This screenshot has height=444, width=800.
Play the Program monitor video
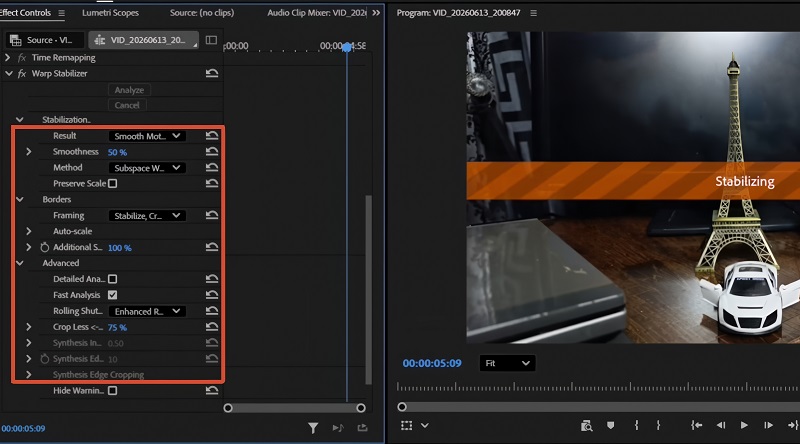(744, 425)
